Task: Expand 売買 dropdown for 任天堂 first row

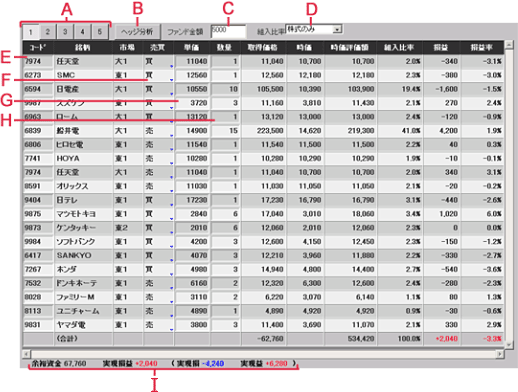Action: (172, 66)
